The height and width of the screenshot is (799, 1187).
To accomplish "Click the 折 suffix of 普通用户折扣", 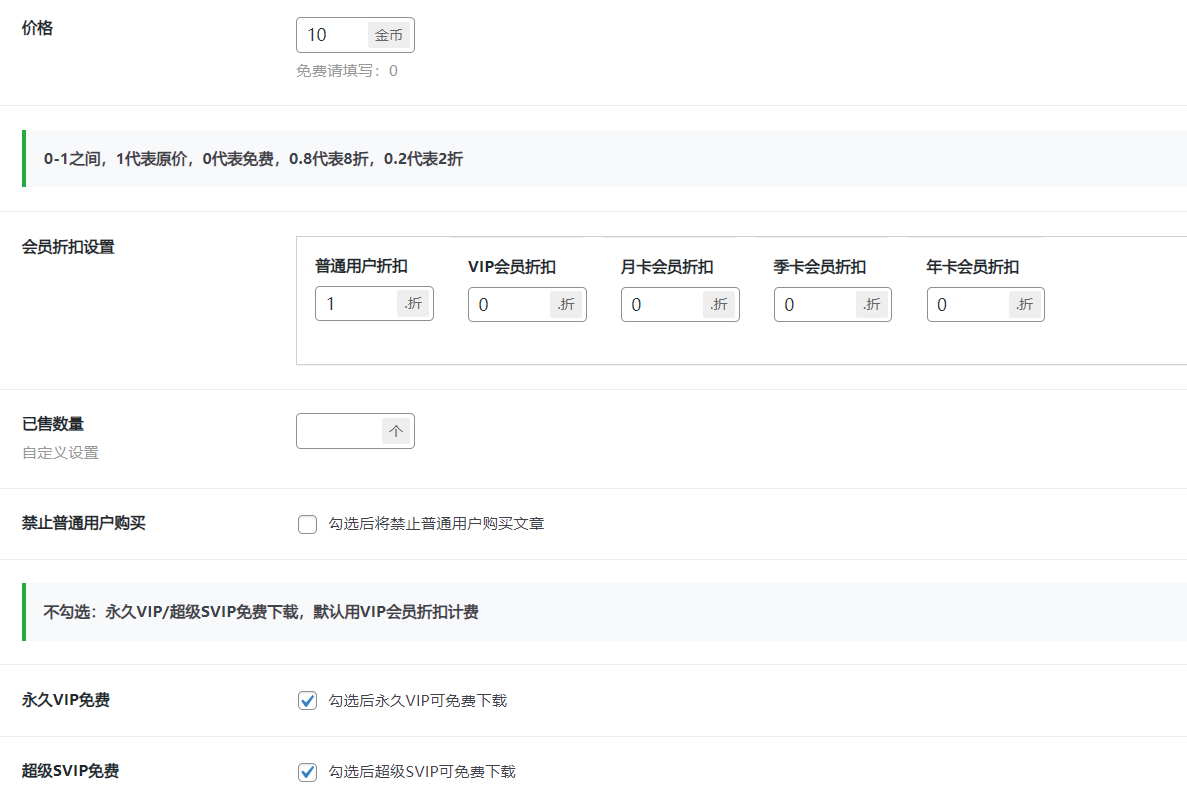I will point(413,304).
